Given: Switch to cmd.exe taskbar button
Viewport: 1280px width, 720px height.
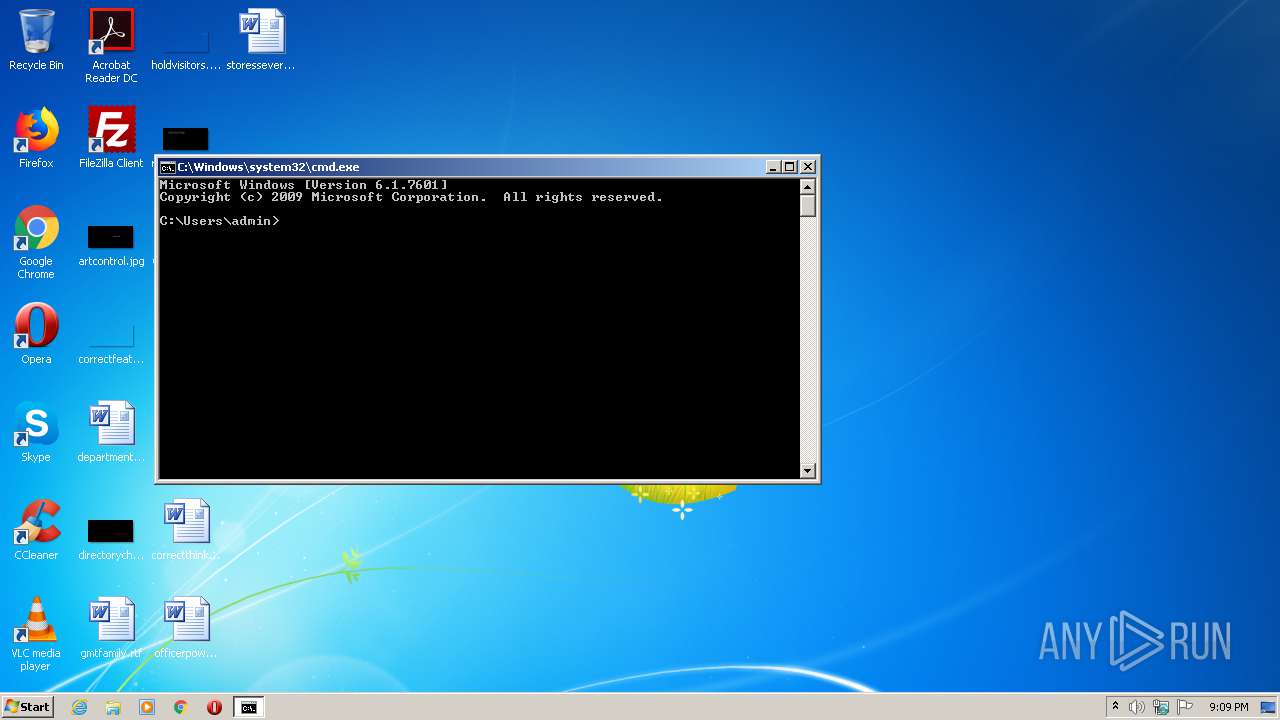Looking at the screenshot, I should click(248, 707).
